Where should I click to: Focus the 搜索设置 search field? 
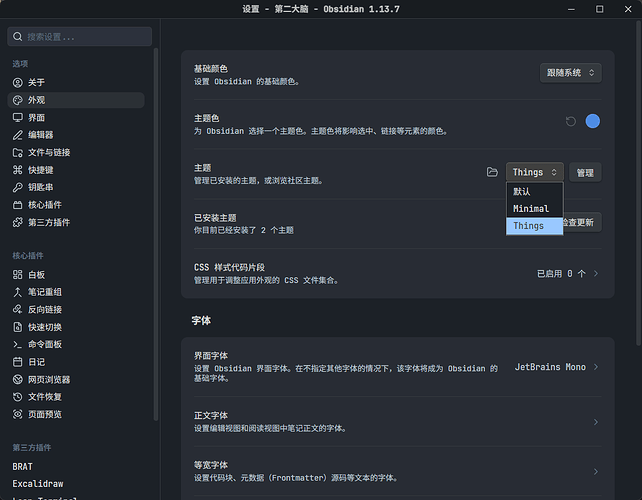[x=80, y=37]
